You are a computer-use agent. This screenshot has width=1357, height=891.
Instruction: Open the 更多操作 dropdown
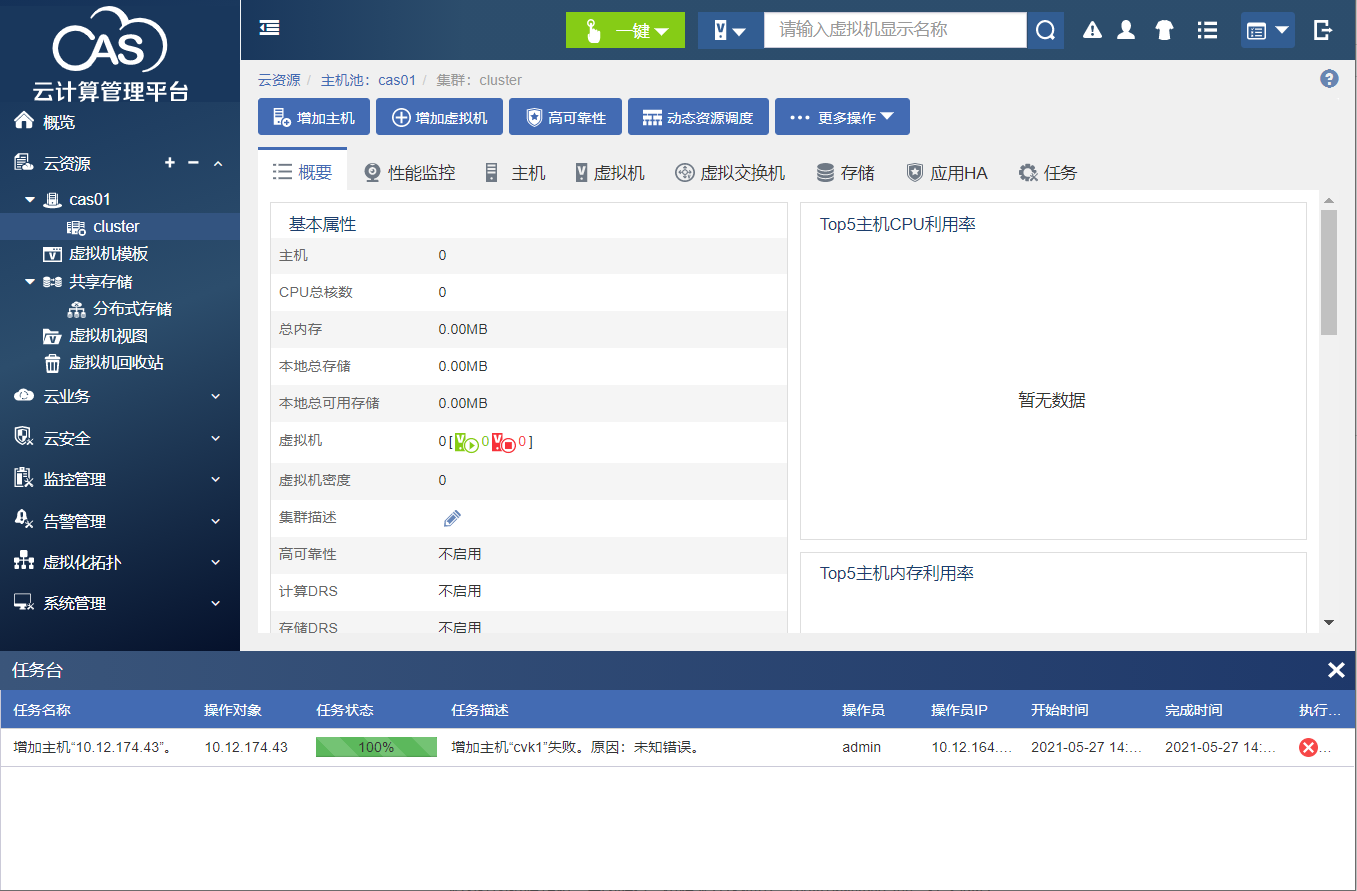coord(842,117)
